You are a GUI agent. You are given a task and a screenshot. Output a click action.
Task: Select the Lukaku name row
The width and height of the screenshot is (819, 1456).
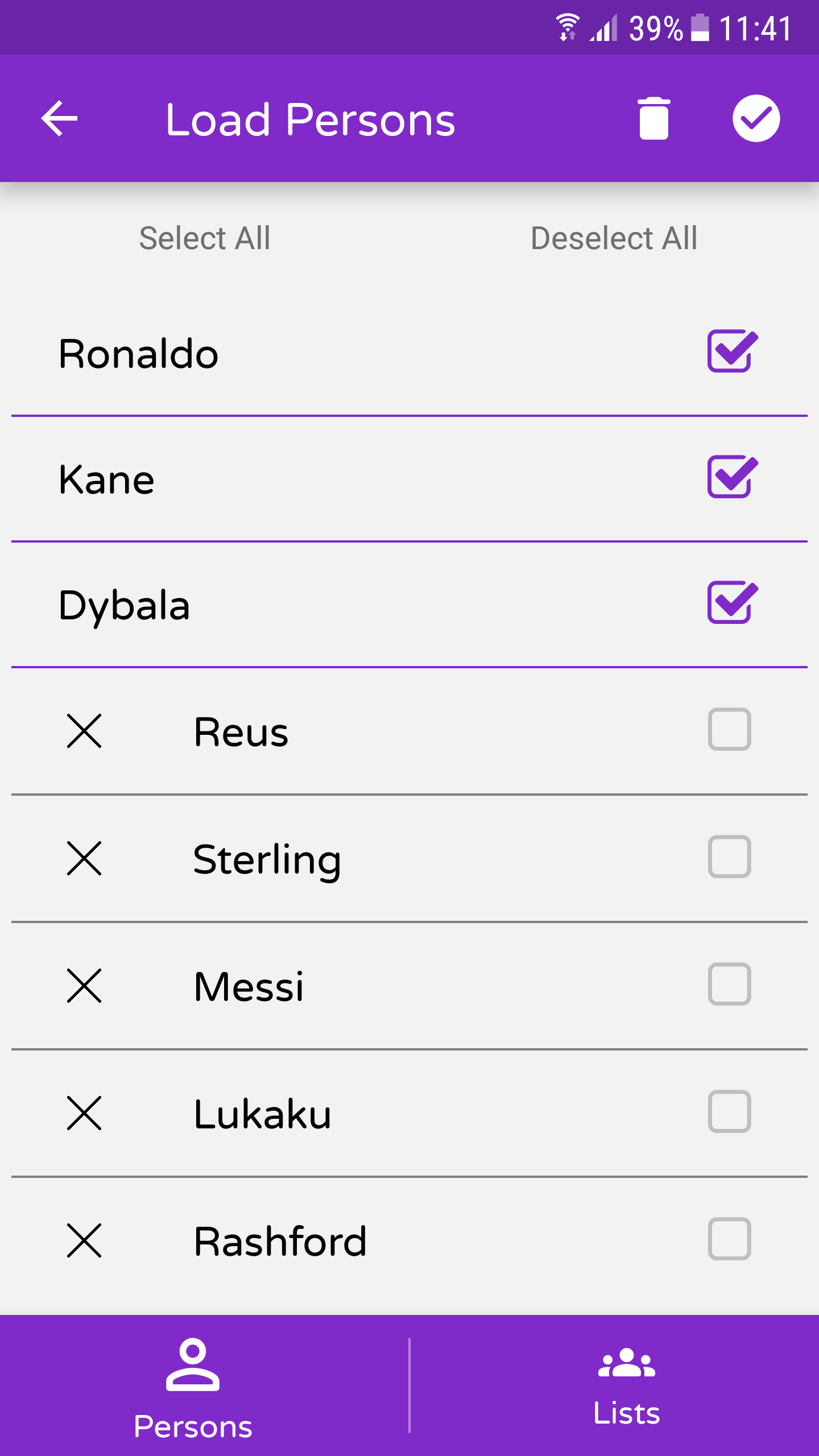409,1113
